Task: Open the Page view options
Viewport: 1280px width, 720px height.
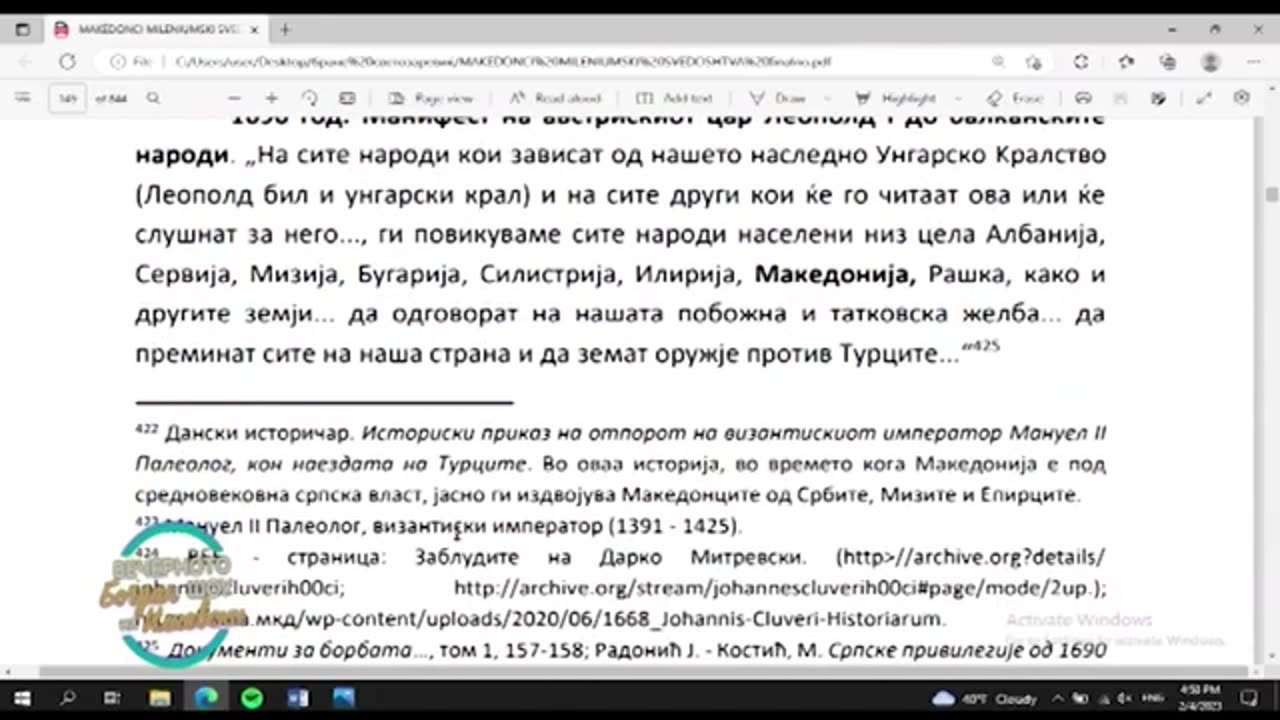Action: coord(431,98)
